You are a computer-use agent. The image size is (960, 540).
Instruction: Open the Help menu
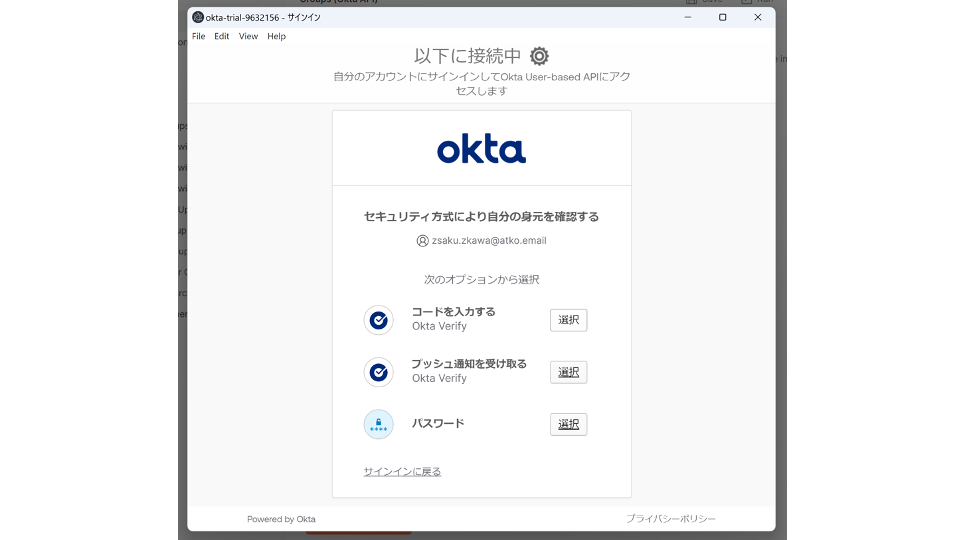[x=276, y=36]
